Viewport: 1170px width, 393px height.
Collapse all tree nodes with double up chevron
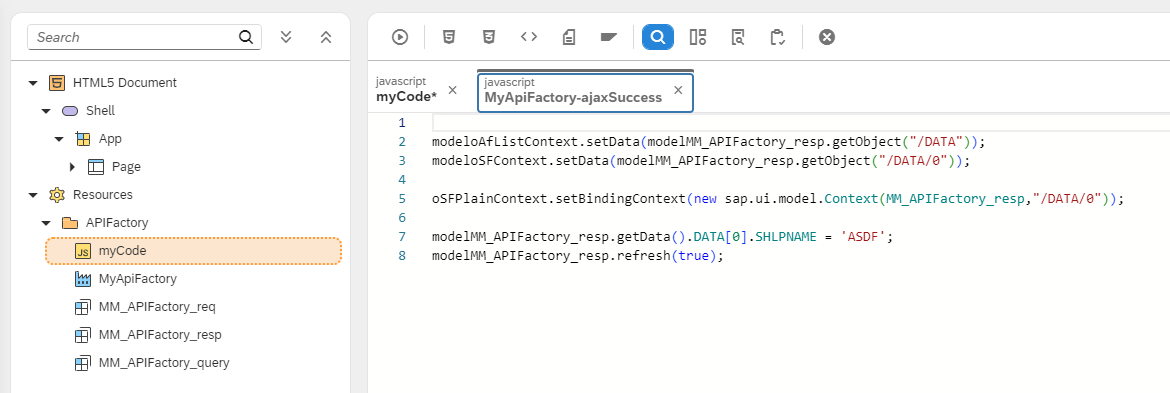(x=325, y=37)
